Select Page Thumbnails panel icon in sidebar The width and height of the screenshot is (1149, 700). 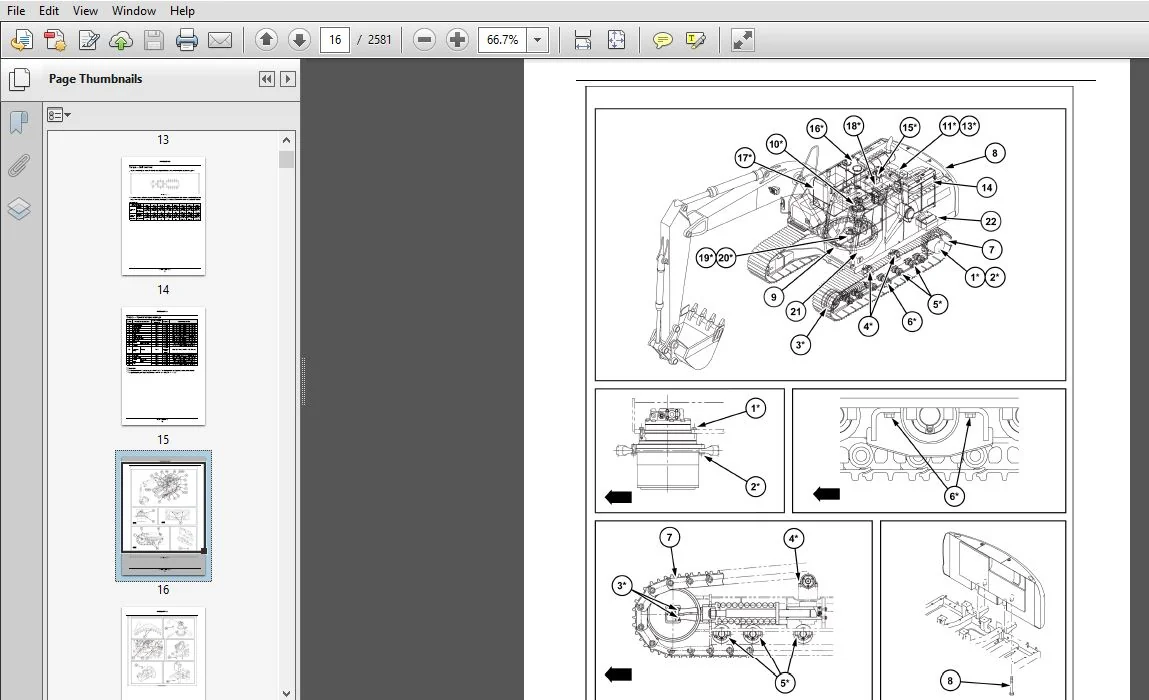pos(19,79)
